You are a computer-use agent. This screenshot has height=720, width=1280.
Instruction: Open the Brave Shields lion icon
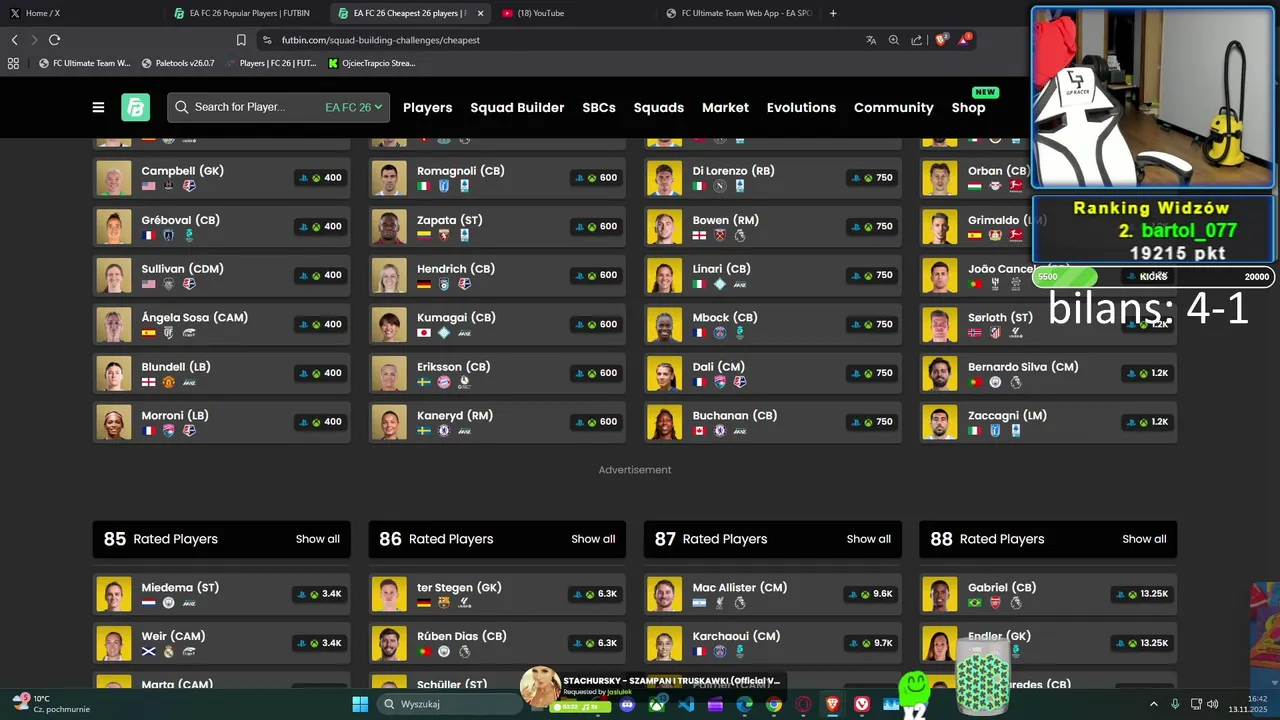[x=942, y=40]
